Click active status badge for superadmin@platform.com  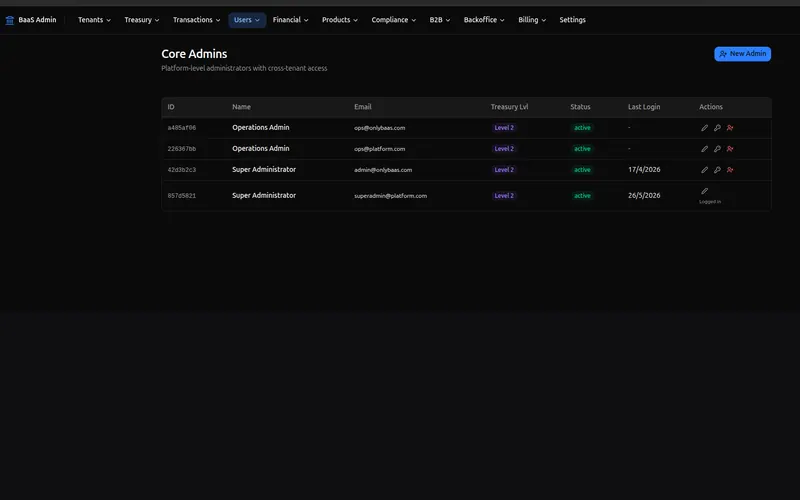(582, 196)
